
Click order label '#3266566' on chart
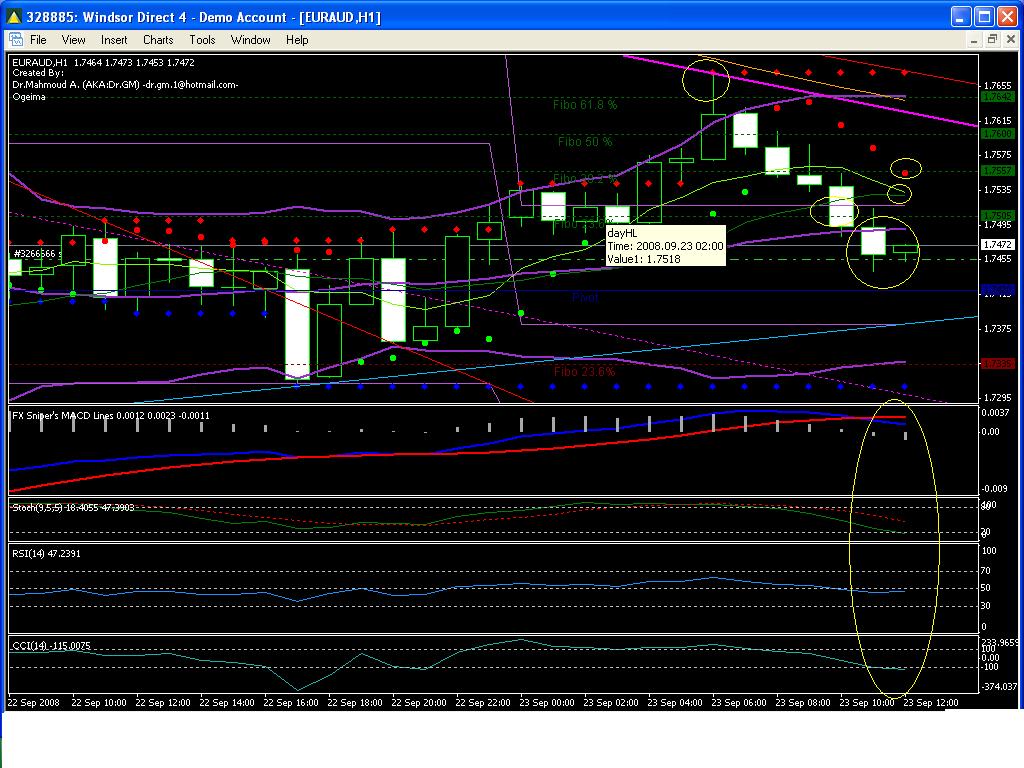35,253
